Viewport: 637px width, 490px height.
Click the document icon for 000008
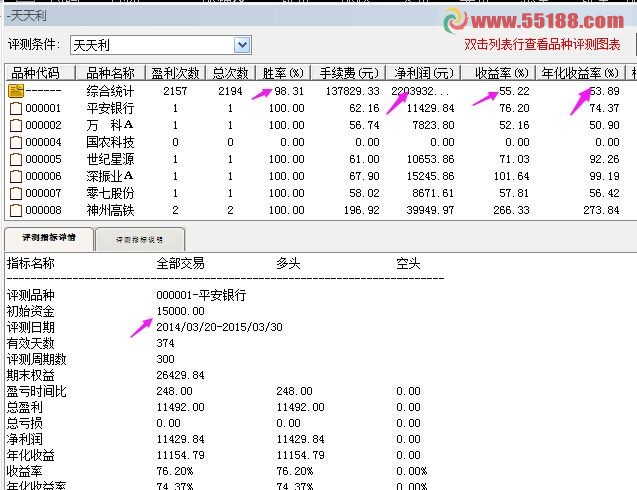click(x=16, y=210)
